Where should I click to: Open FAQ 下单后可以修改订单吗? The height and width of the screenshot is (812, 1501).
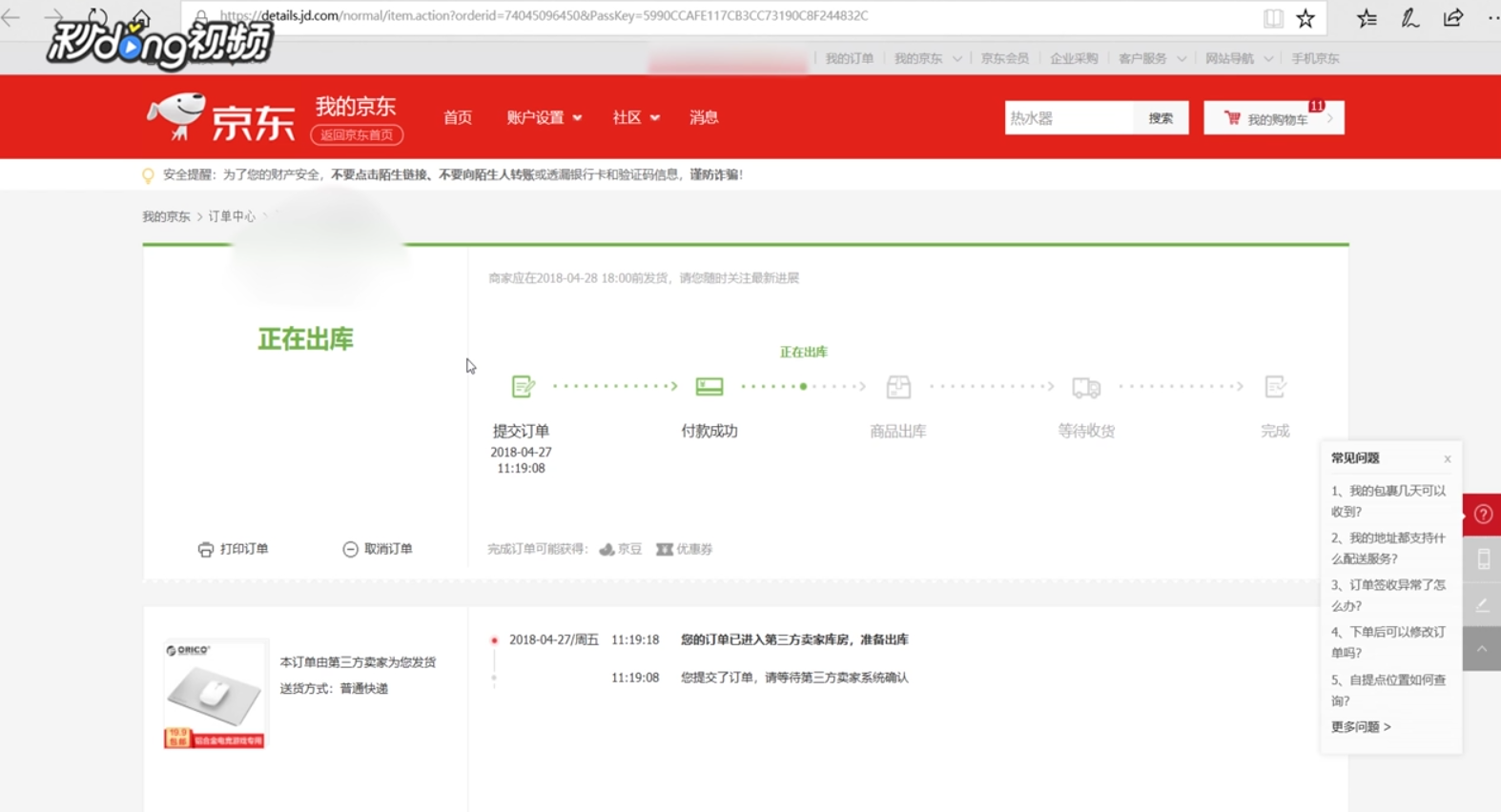point(1388,642)
